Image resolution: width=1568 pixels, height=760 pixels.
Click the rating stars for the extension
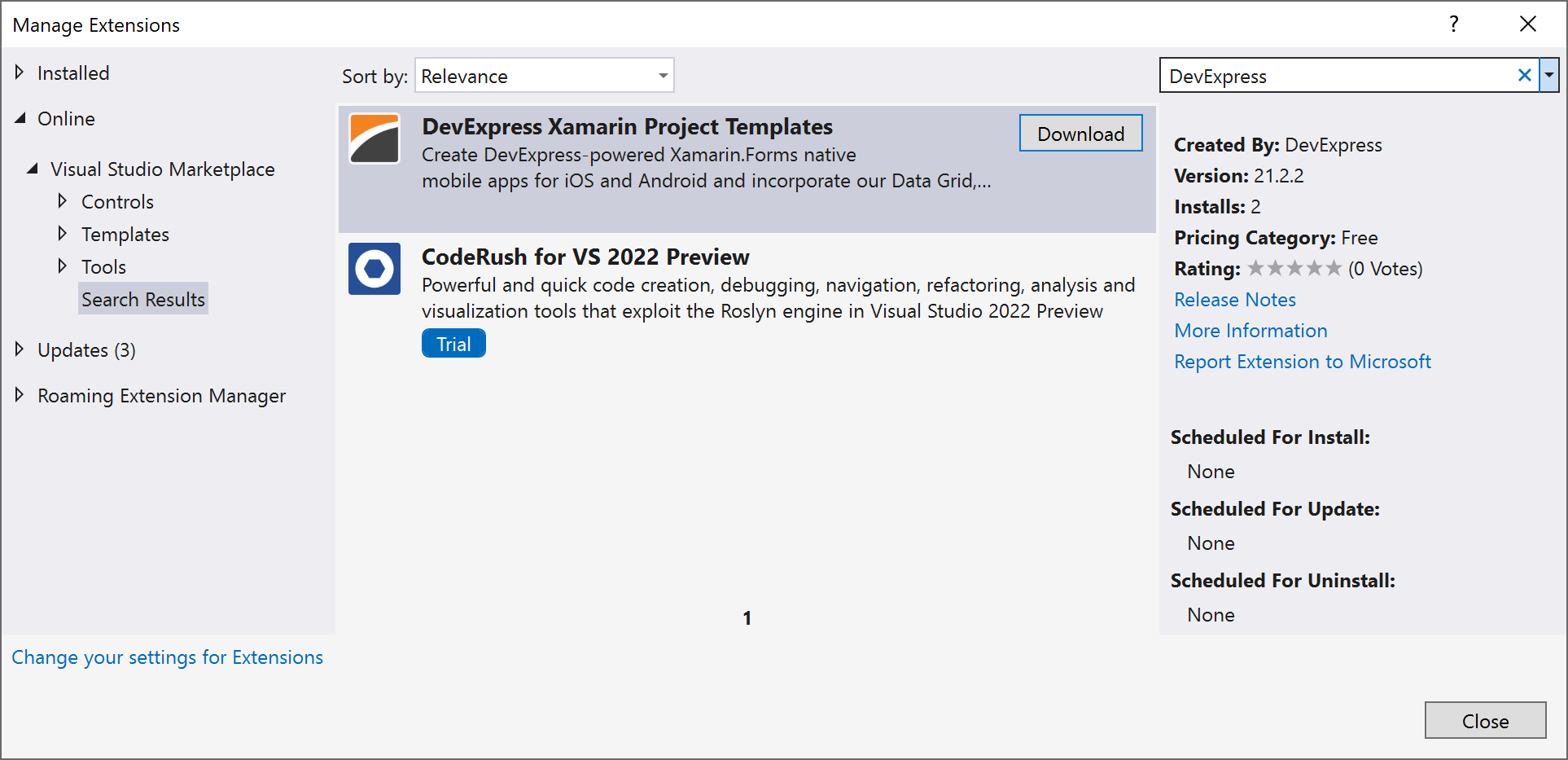(x=1294, y=269)
